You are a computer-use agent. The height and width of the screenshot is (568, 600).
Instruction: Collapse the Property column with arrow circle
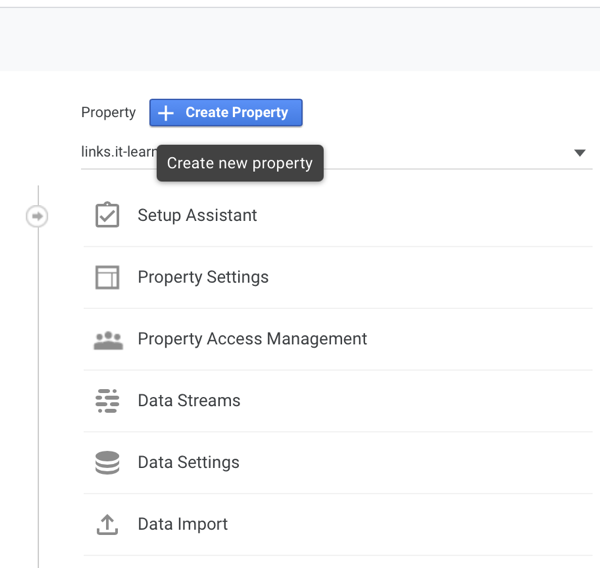click(37, 216)
